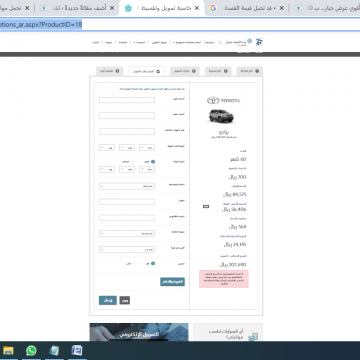Open the wide dropdown below the date selectors
Screen dimensions: 360x360
coord(127,186)
